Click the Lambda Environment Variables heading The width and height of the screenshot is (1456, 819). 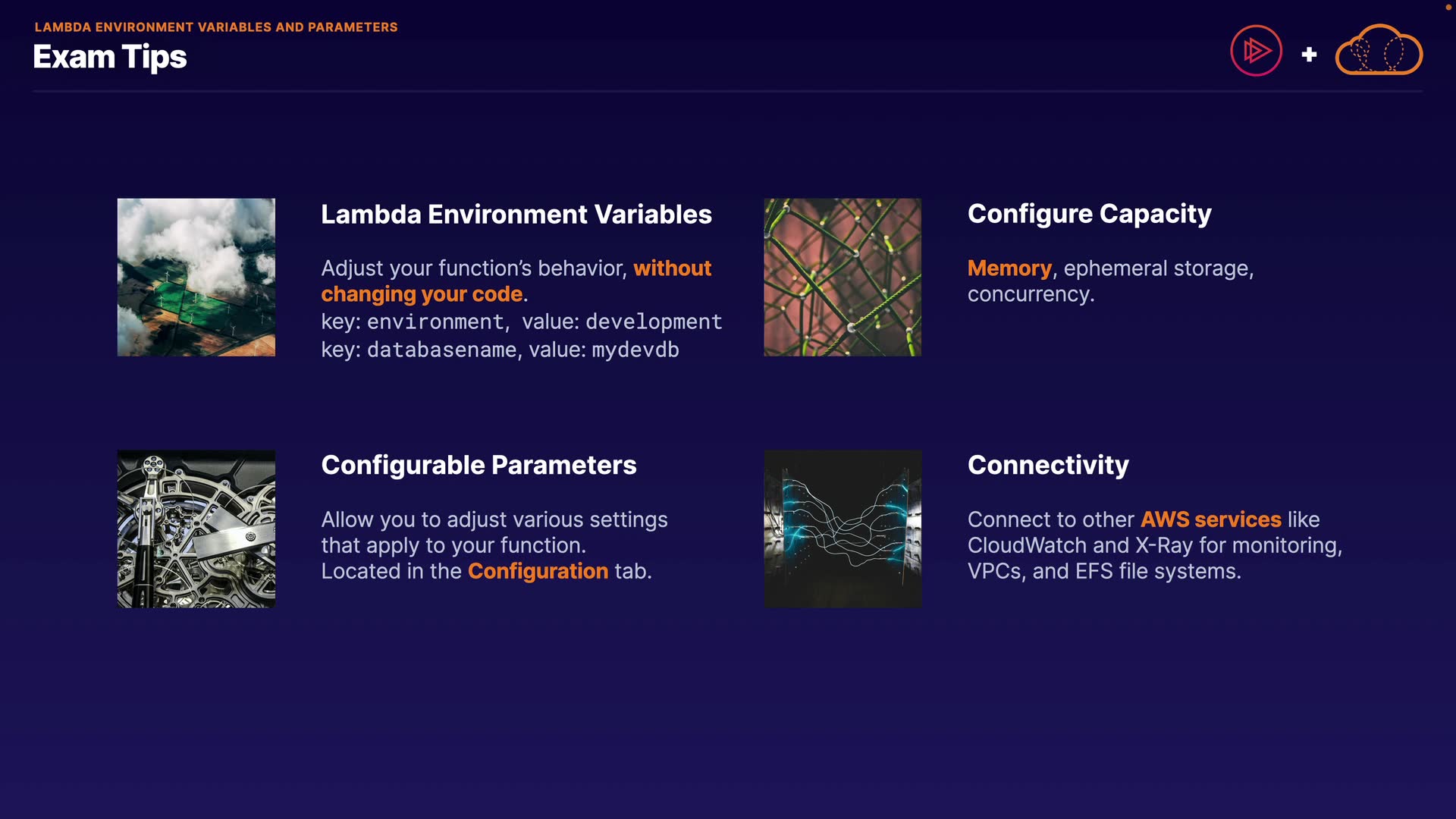pyautogui.click(x=516, y=215)
